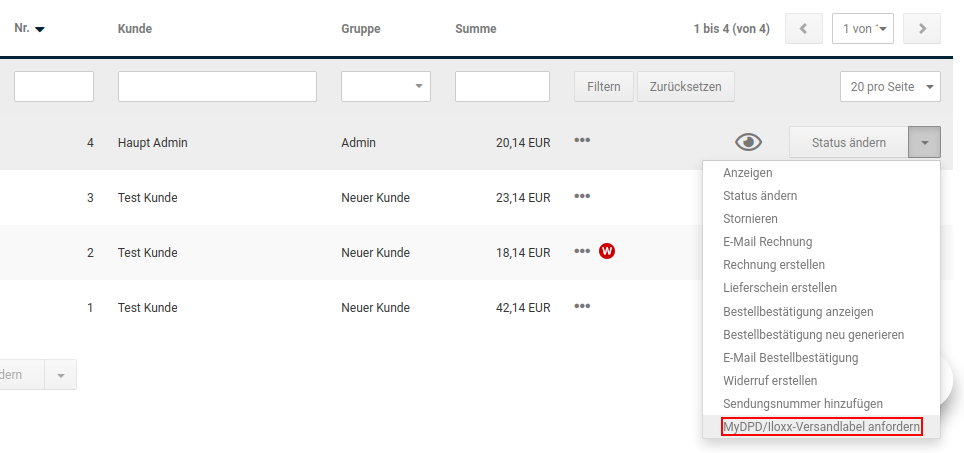Image resolution: width=964 pixels, height=453 pixels.
Task: Open the page selector dropdown
Action: tap(863, 29)
